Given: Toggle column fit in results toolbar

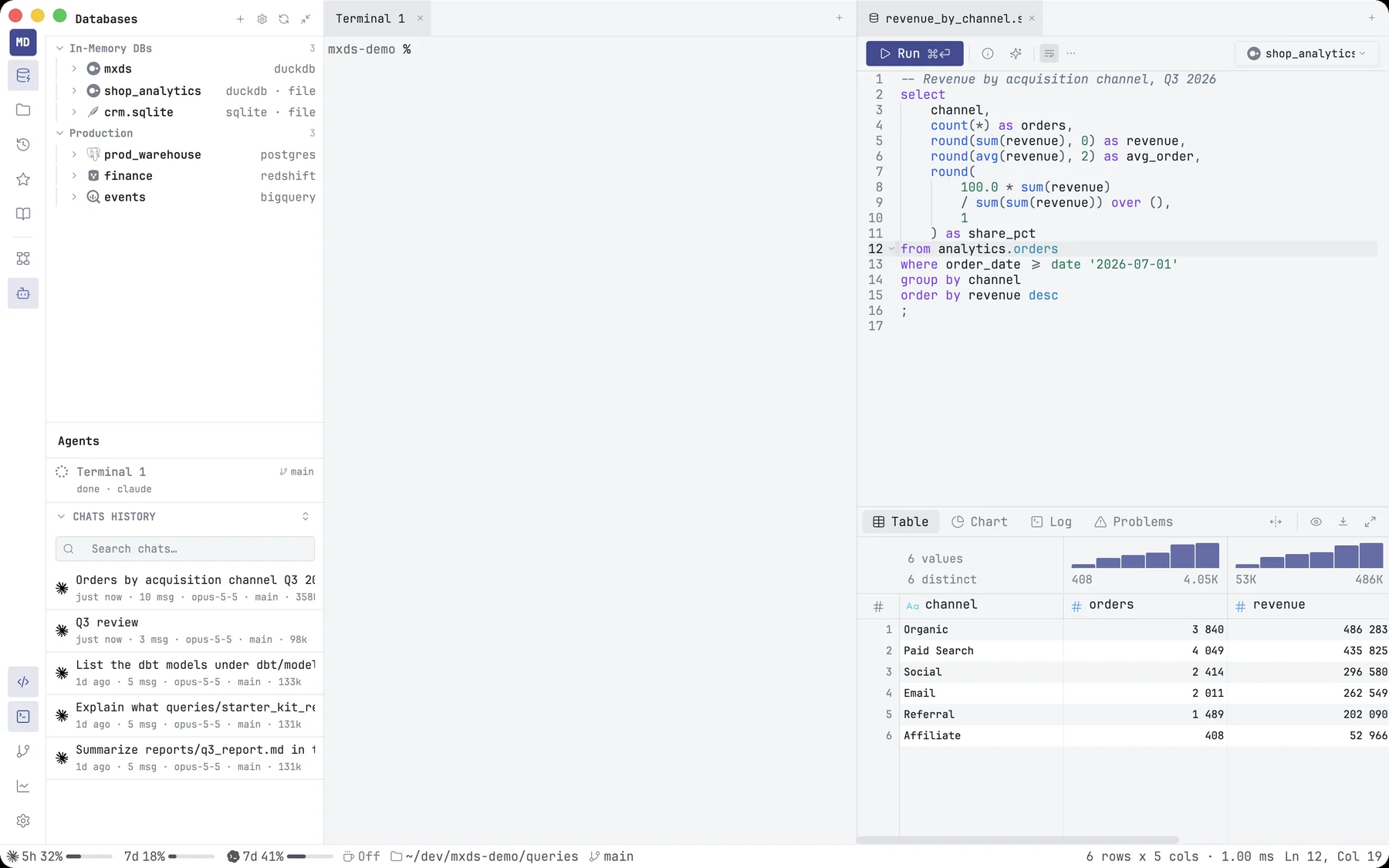Looking at the screenshot, I should coord(1276,522).
